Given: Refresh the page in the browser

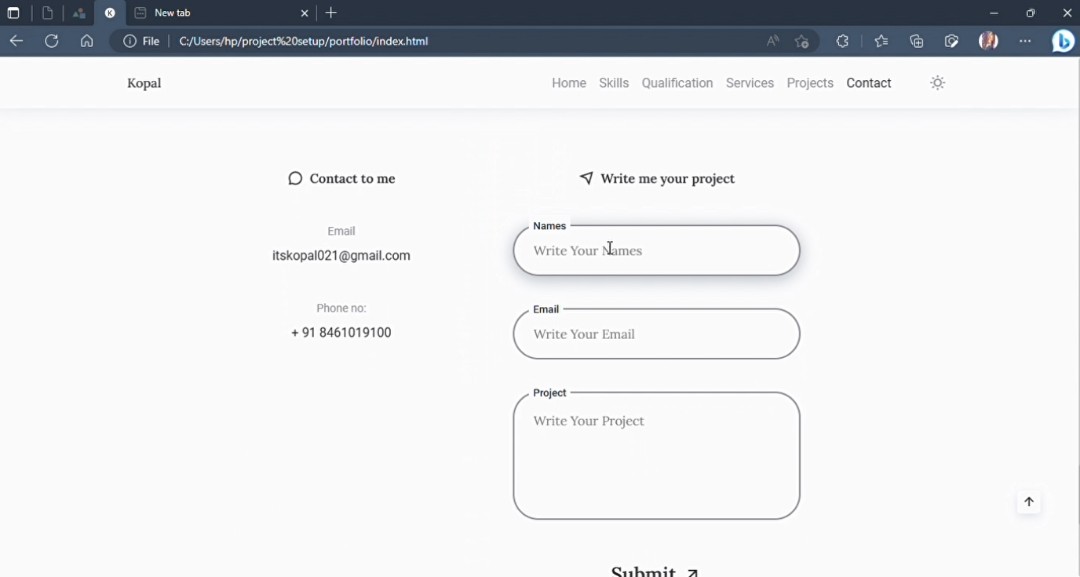Looking at the screenshot, I should pyautogui.click(x=52, y=41).
